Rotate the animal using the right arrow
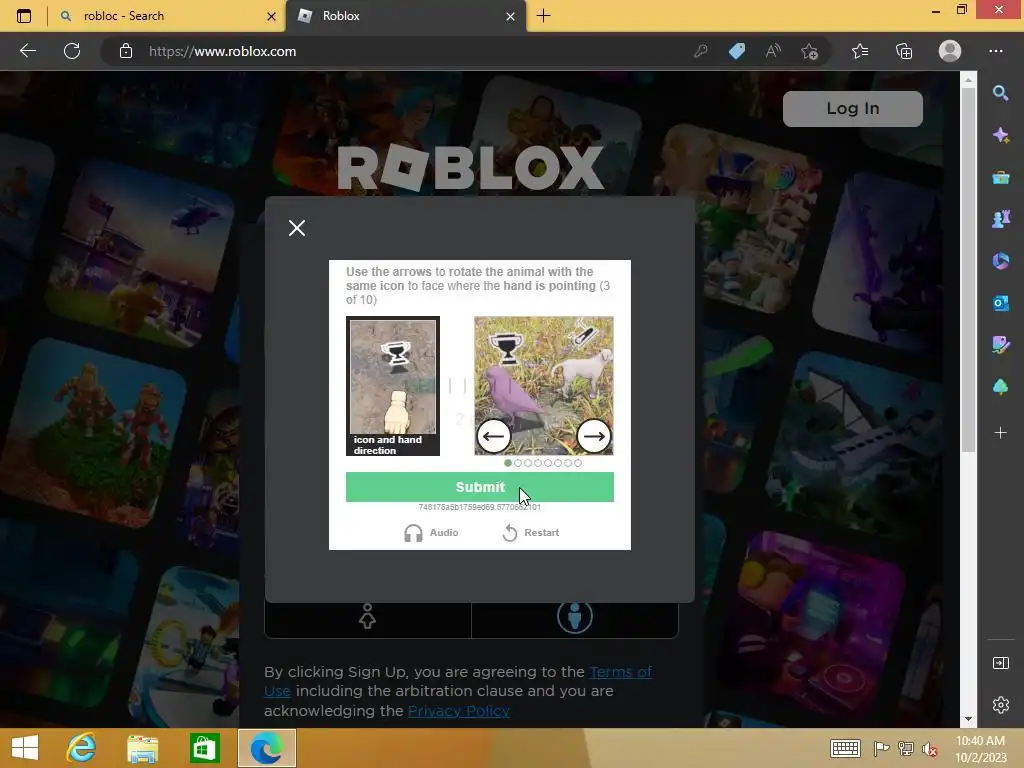 tap(594, 436)
